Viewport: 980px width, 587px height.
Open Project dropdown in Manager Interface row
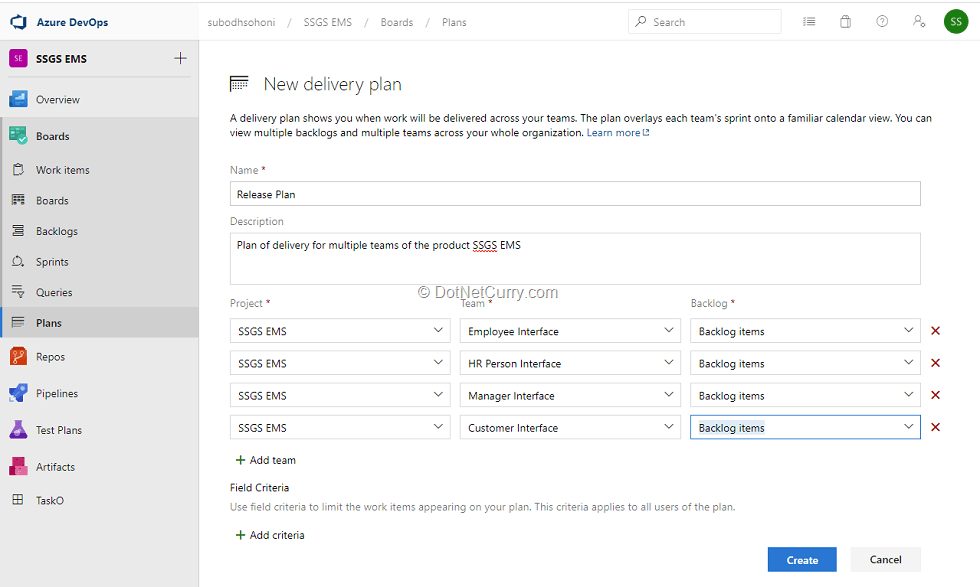(340, 395)
